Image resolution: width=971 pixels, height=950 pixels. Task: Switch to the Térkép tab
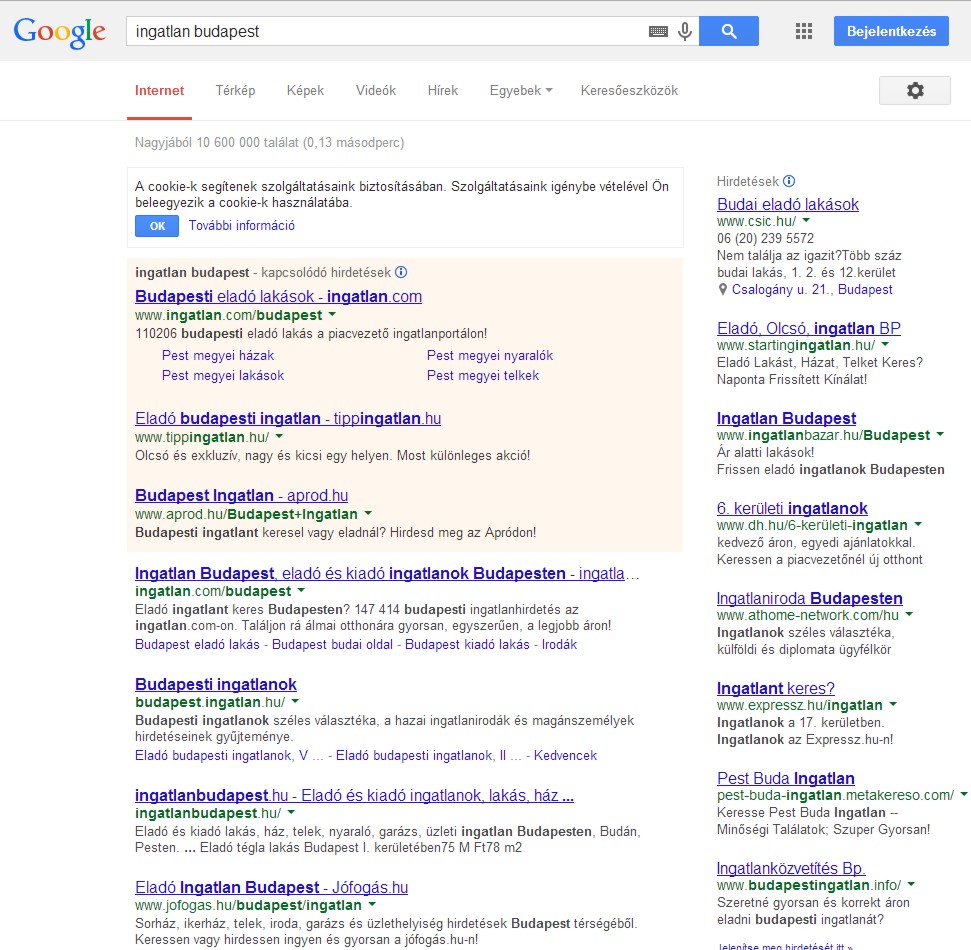[x=235, y=90]
